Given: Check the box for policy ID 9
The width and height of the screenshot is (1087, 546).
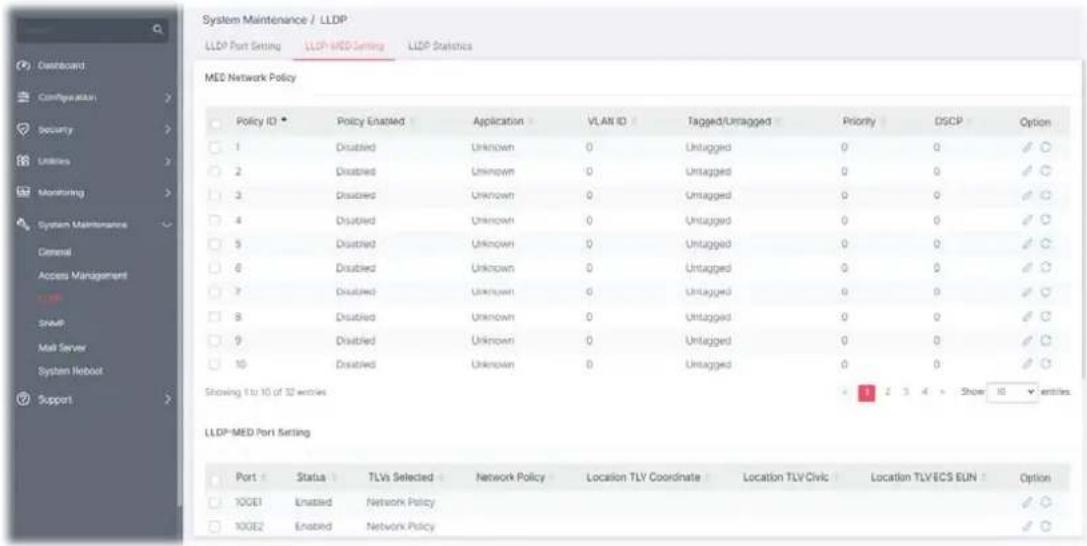Looking at the screenshot, I should [217, 341].
